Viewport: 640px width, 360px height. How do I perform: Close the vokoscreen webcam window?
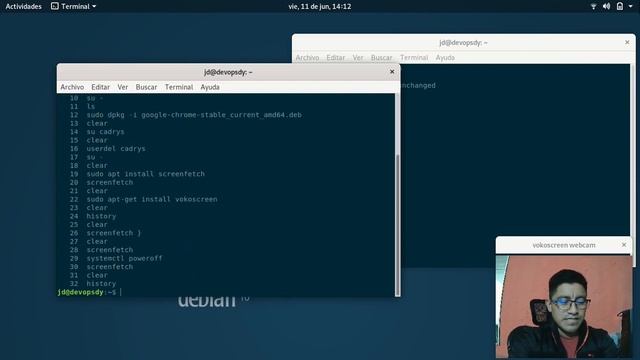click(x=624, y=245)
